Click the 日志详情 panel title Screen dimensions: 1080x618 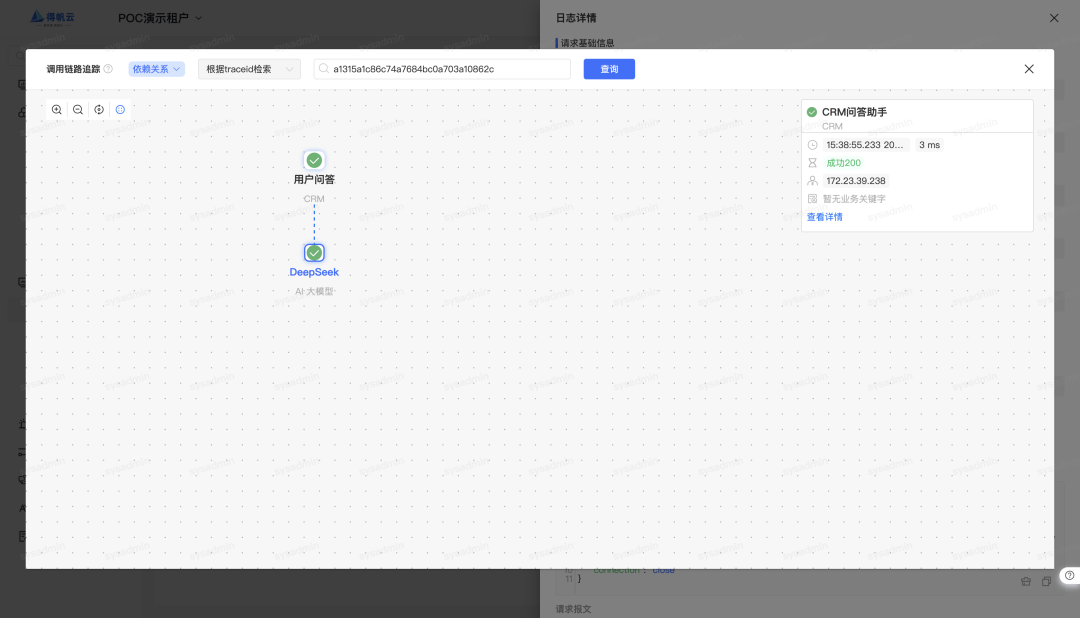coord(576,18)
